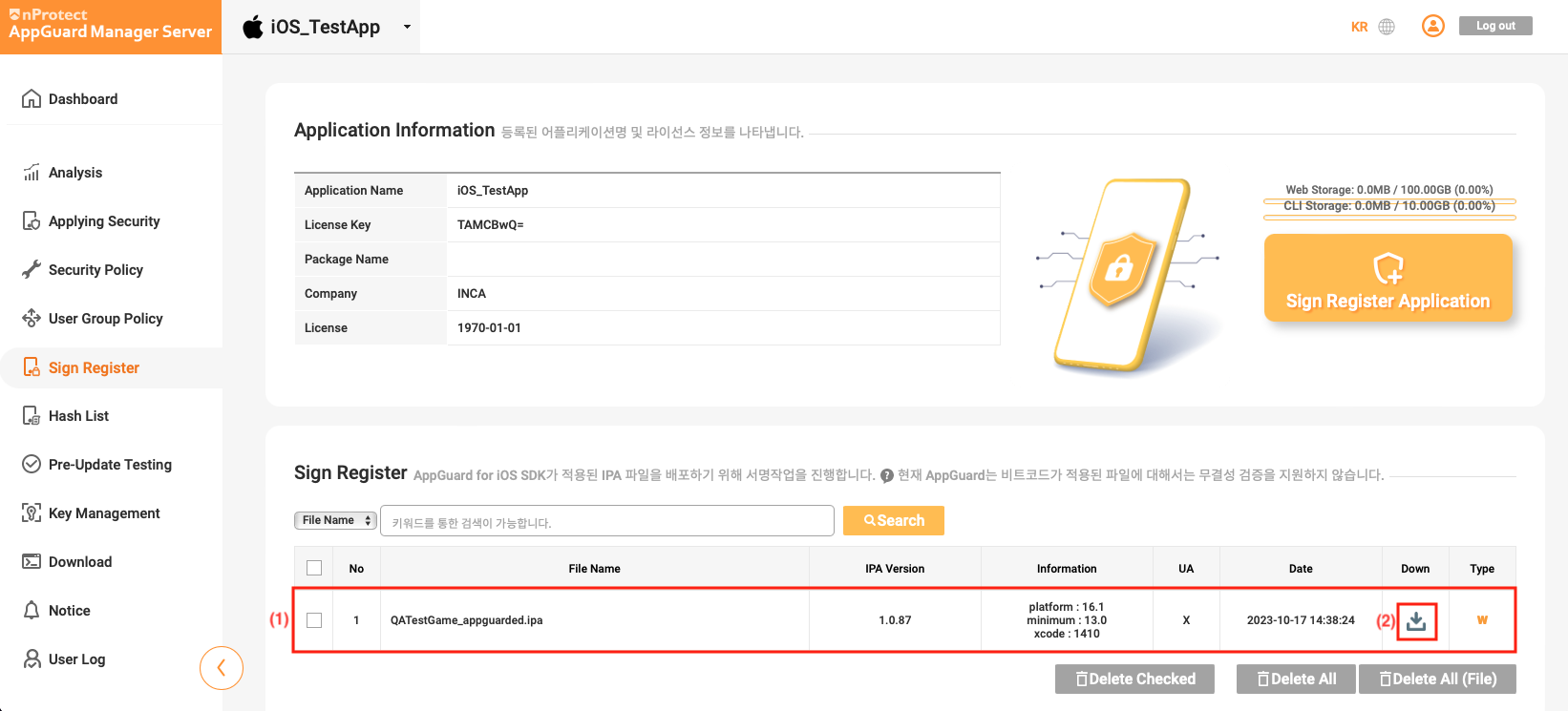Click the Dashboard home icon
Viewport: 1568px width, 711px height.
[x=32, y=99]
